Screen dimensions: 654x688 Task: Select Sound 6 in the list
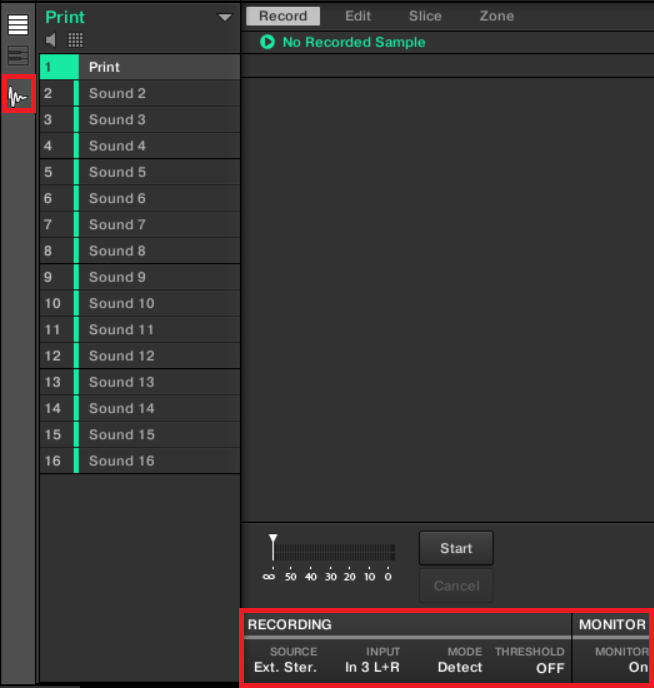140,198
